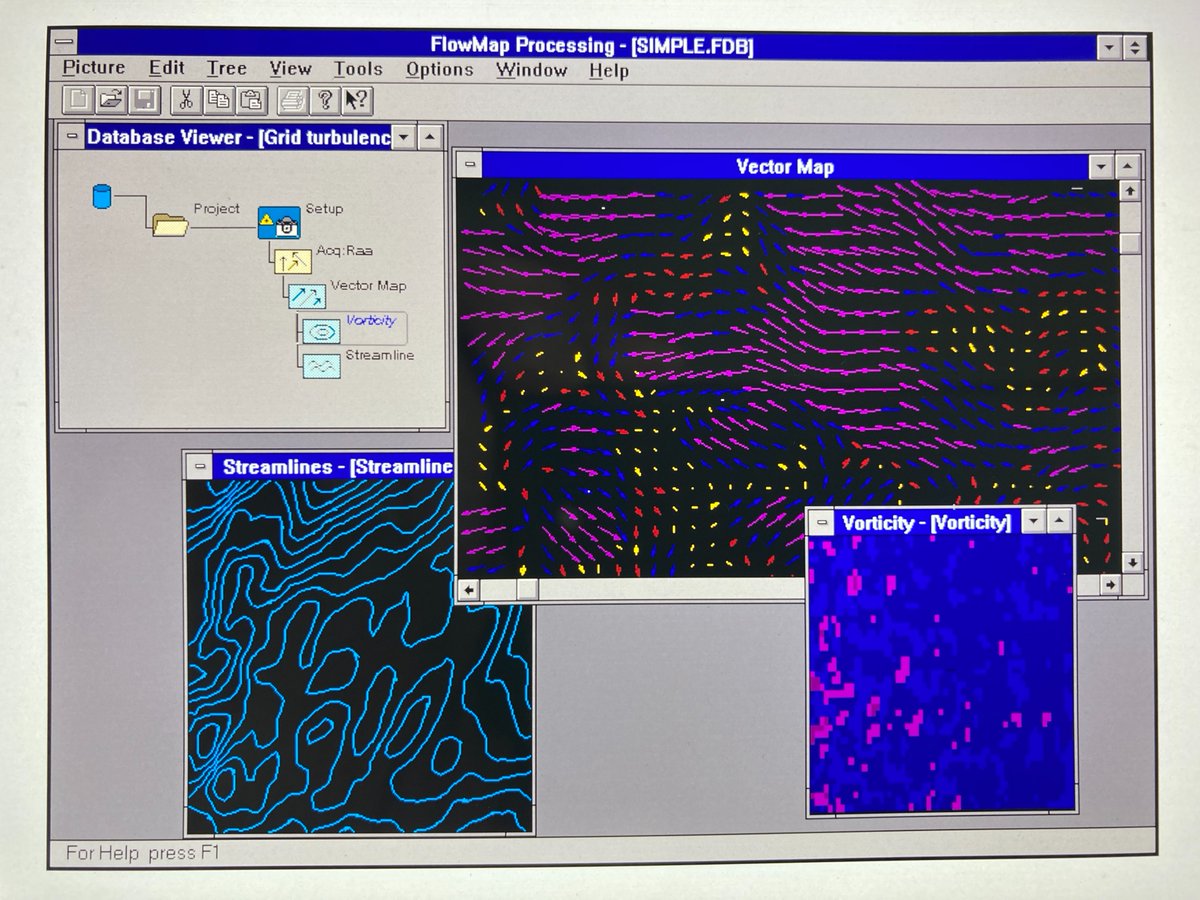Screen dimensions: 1200x900
Task: Minimize the Vector Map window
Action: coord(1101,167)
